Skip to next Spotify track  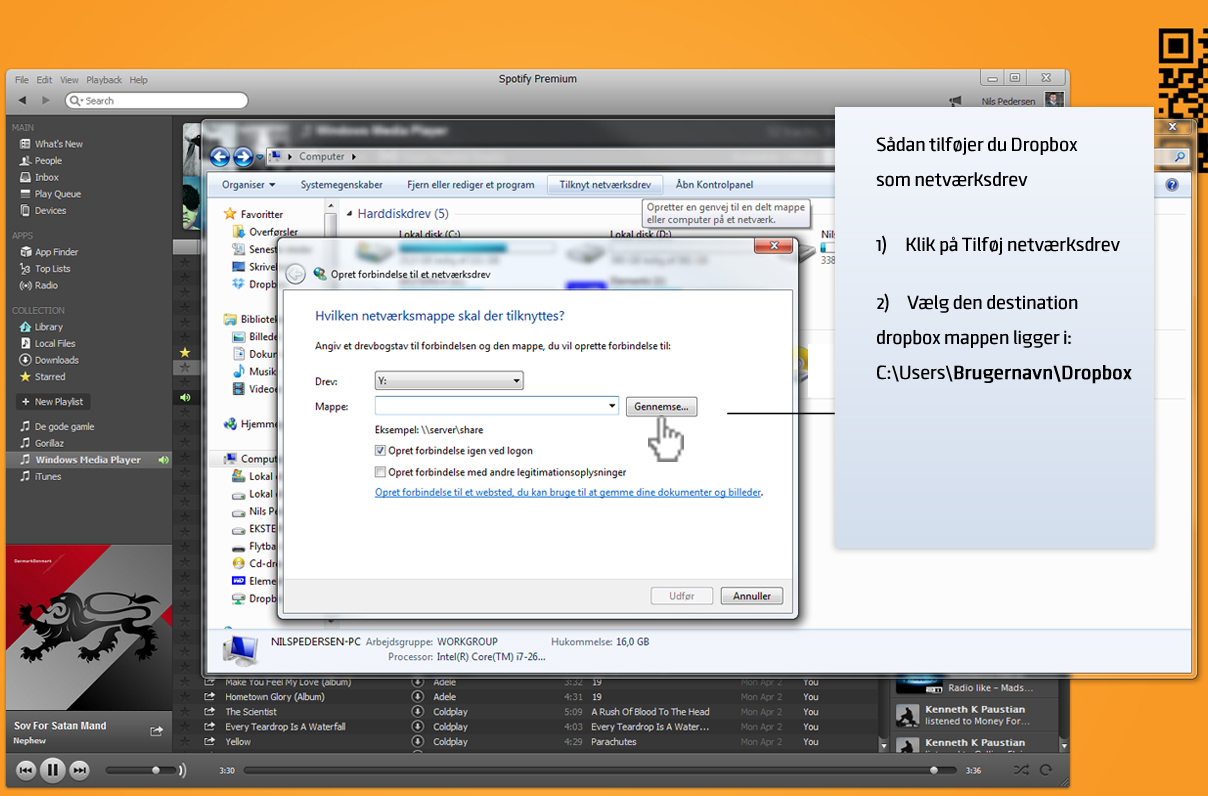click(x=80, y=770)
